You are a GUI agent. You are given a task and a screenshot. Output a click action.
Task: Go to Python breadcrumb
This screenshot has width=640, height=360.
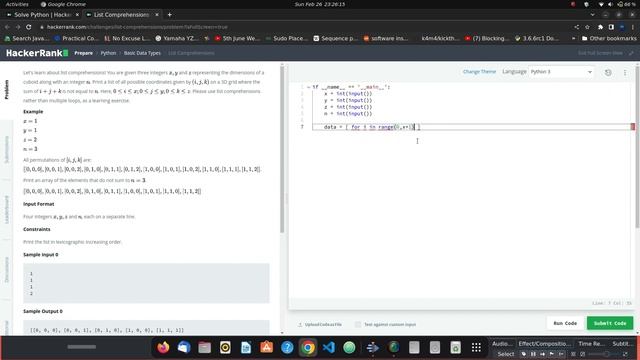(108, 53)
